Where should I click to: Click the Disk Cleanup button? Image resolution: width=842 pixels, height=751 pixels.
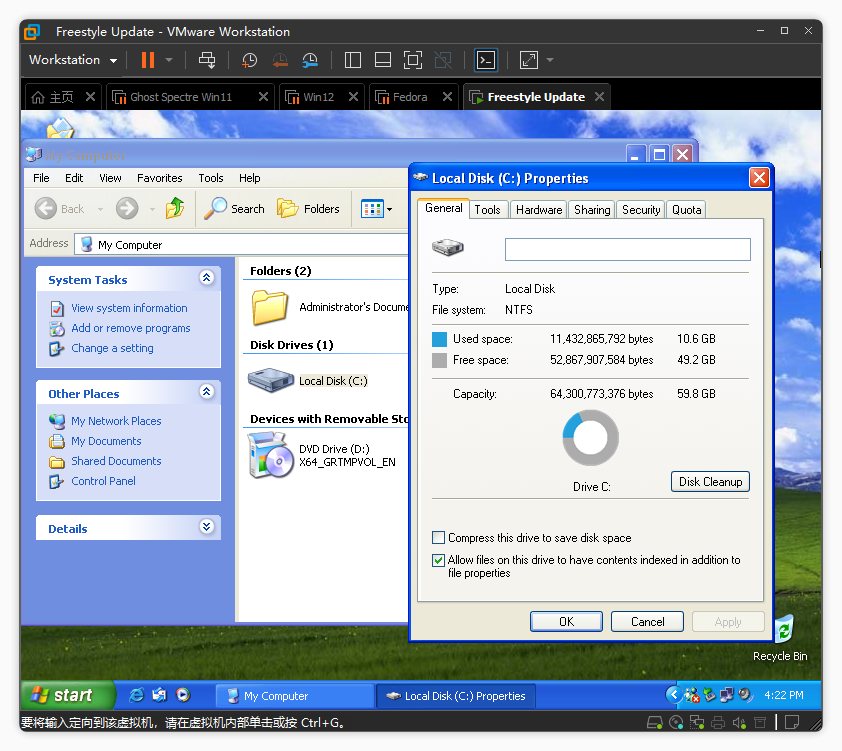pos(710,482)
